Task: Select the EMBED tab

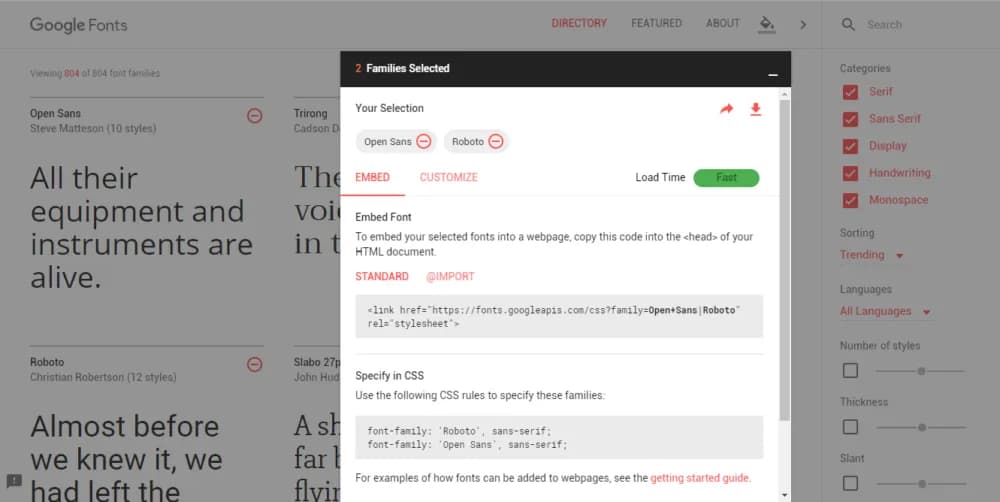Action: [x=372, y=177]
